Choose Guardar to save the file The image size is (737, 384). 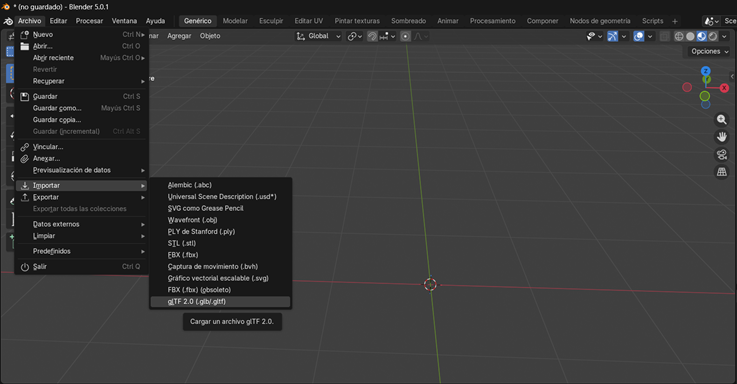click(82, 96)
